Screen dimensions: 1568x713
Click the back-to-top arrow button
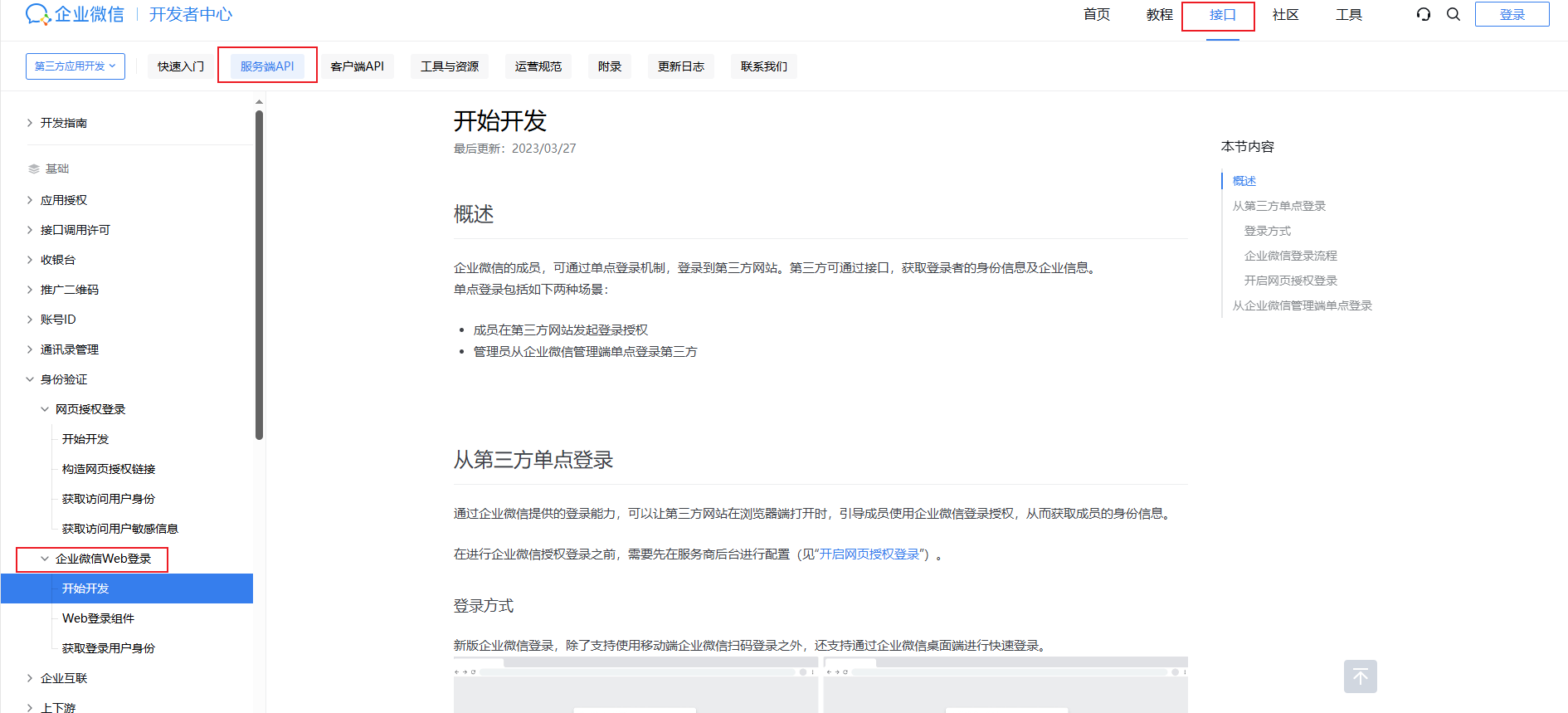[1360, 676]
